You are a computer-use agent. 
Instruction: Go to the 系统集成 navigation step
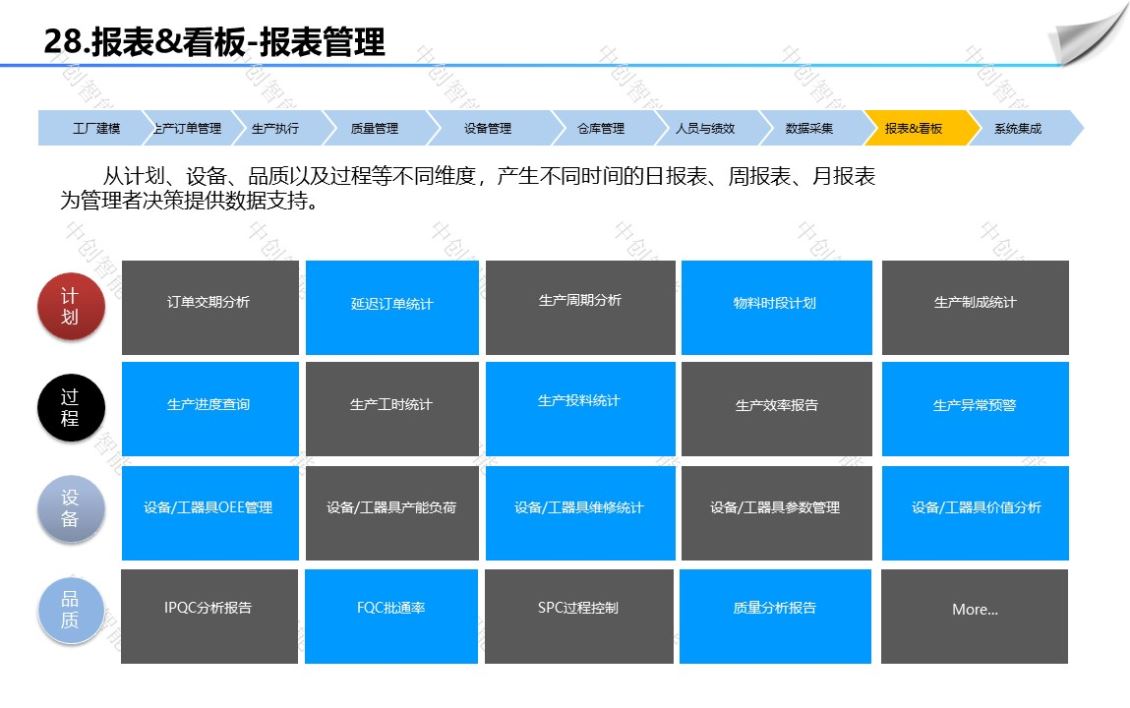(x=1018, y=129)
